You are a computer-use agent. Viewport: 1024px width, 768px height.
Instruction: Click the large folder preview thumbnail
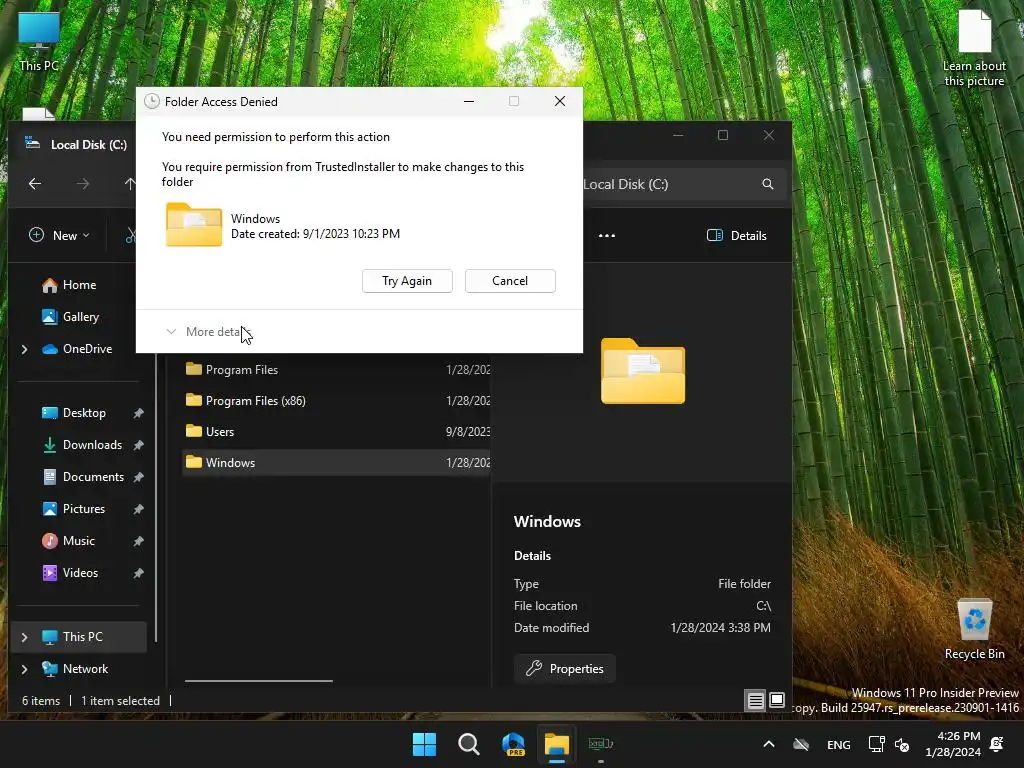coord(643,371)
